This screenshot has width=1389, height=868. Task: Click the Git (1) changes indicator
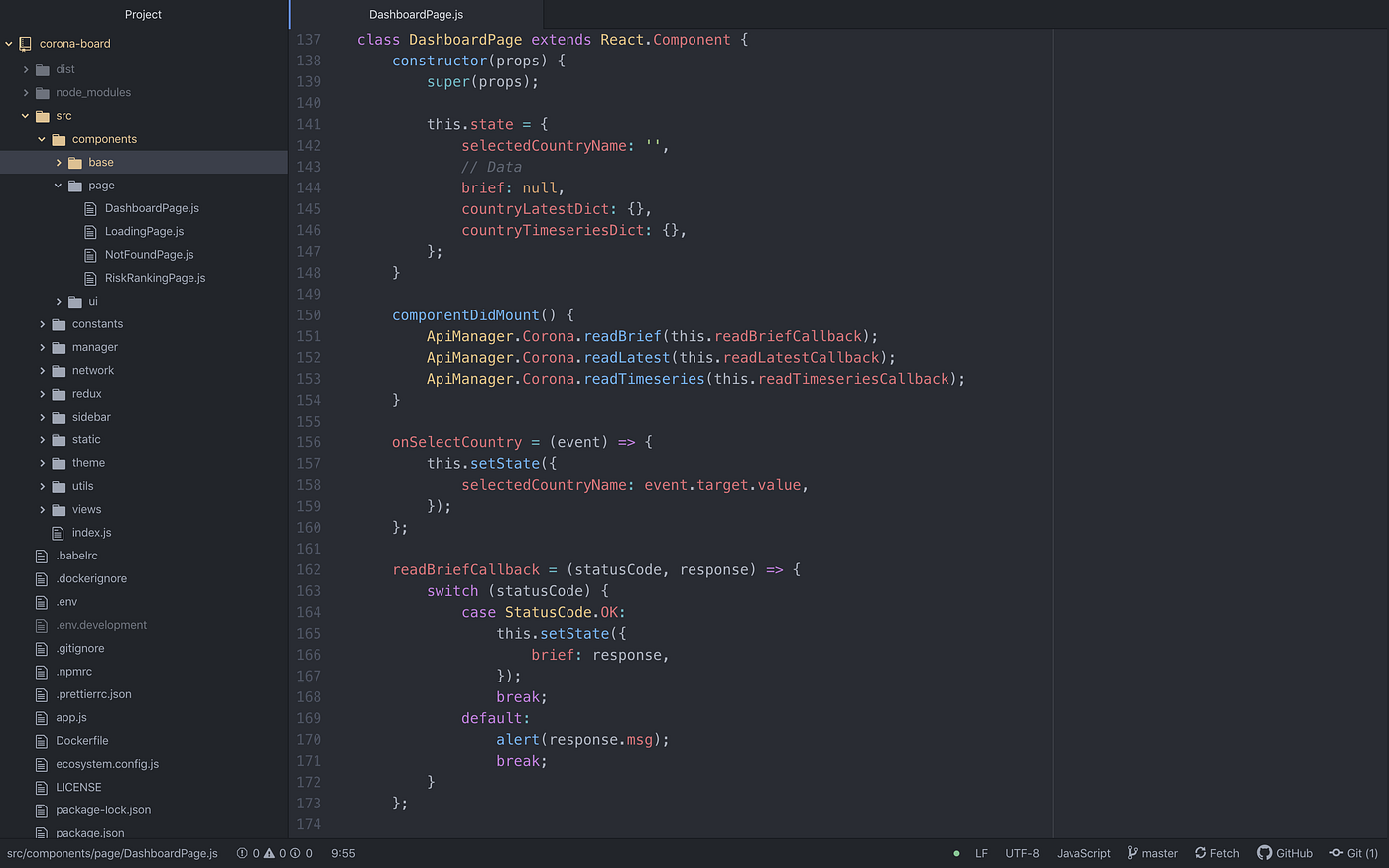coord(1353,853)
